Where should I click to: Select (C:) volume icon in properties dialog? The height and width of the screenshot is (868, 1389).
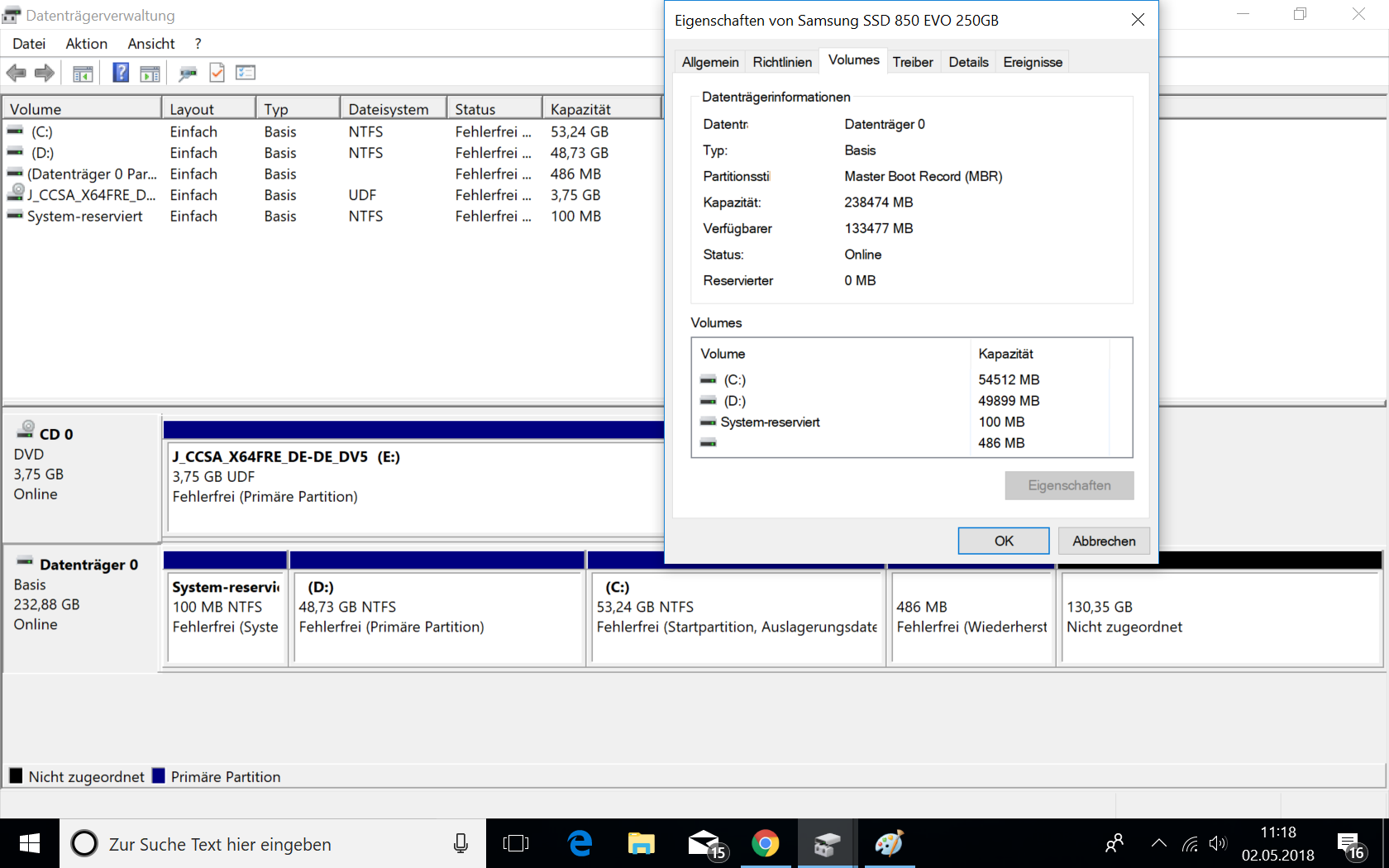click(709, 380)
